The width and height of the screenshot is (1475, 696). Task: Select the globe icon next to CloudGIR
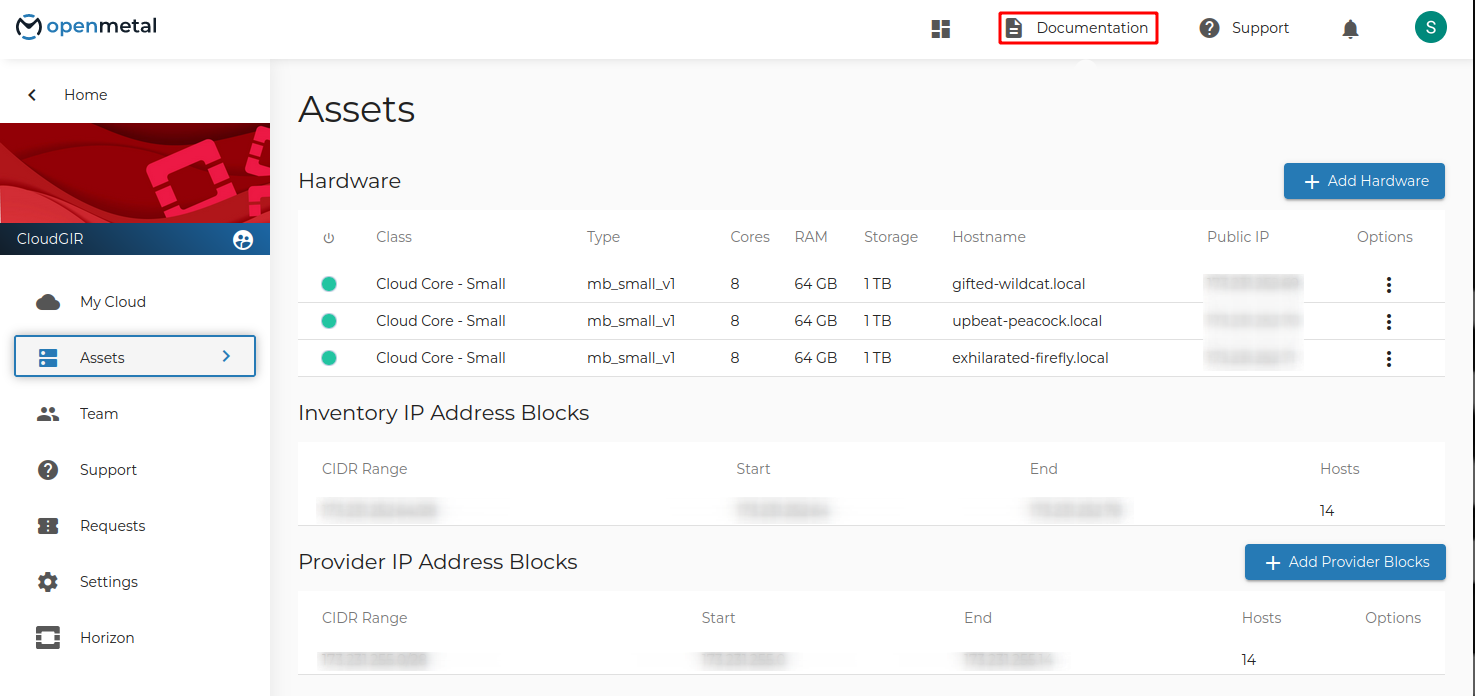242,239
